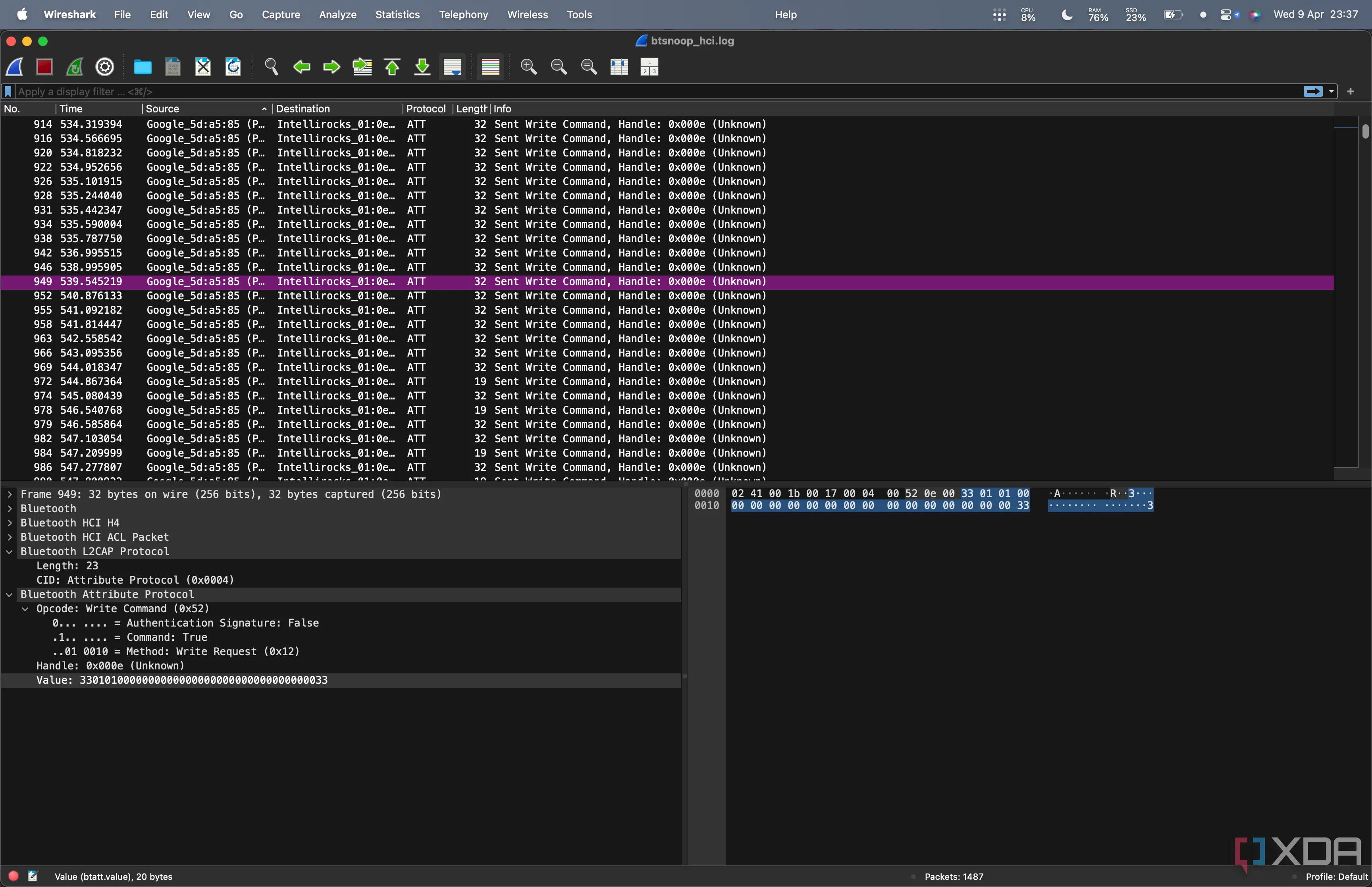Sort packets by the Time column
The image size is (1372, 887).
pyautogui.click(x=99, y=109)
